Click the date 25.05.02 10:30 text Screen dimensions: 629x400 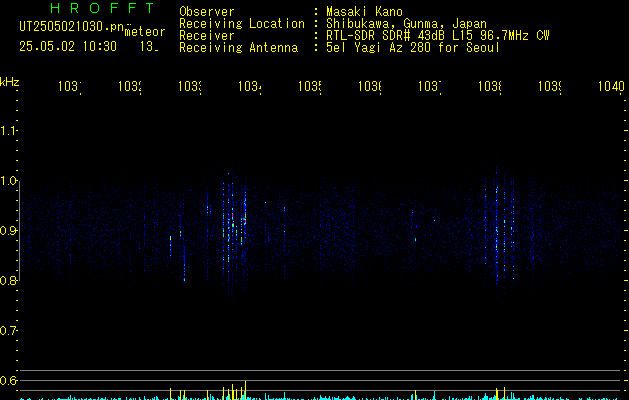[x=68, y=46]
